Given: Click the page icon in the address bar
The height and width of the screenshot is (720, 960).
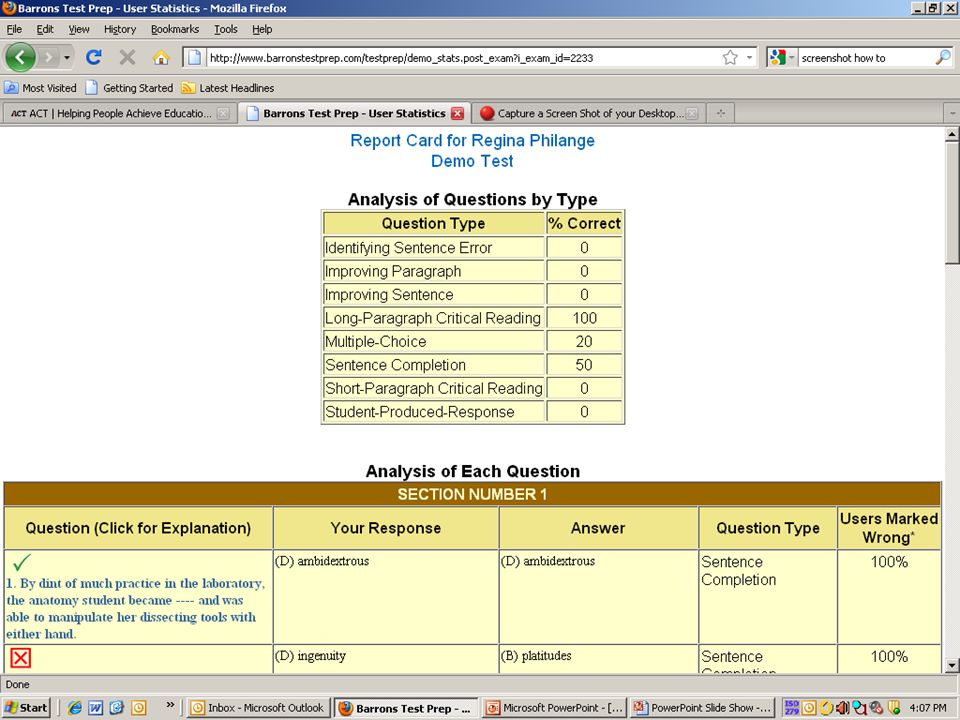Looking at the screenshot, I should 195,58.
